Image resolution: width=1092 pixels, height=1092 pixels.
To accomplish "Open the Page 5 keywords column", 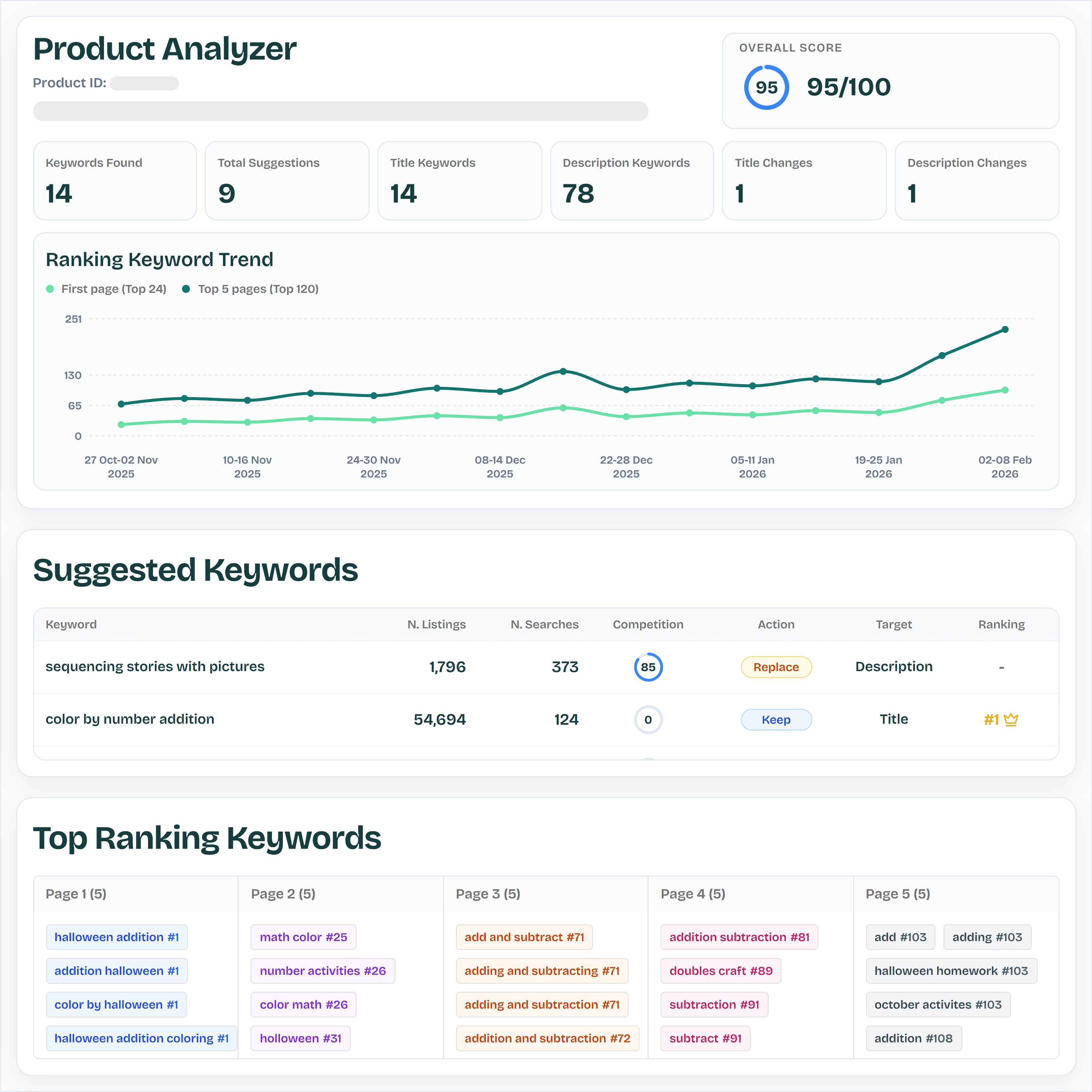I will coord(897,893).
